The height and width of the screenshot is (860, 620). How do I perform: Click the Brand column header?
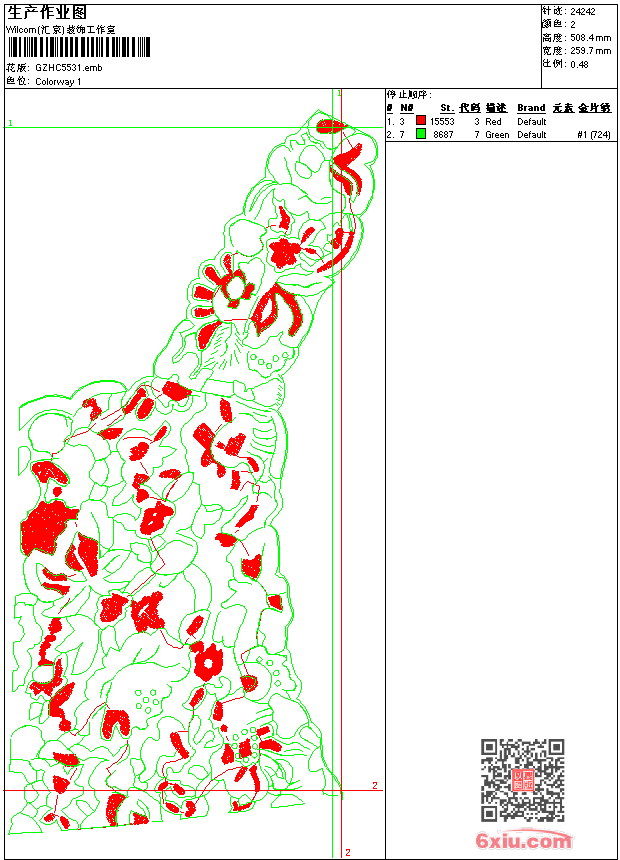(531, 108)
